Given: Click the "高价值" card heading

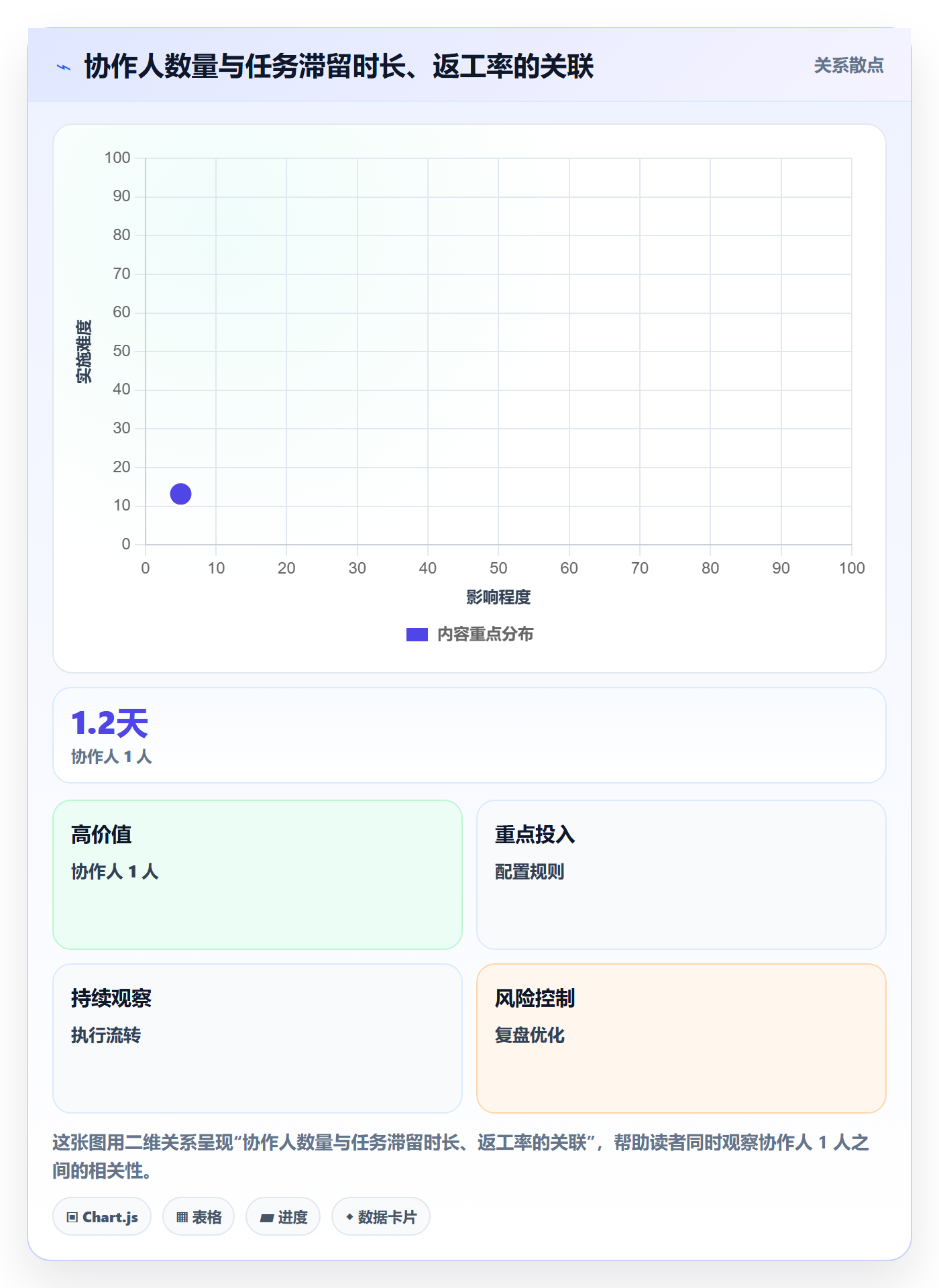Looking at the screenshot, I should (x=101, y=835).
